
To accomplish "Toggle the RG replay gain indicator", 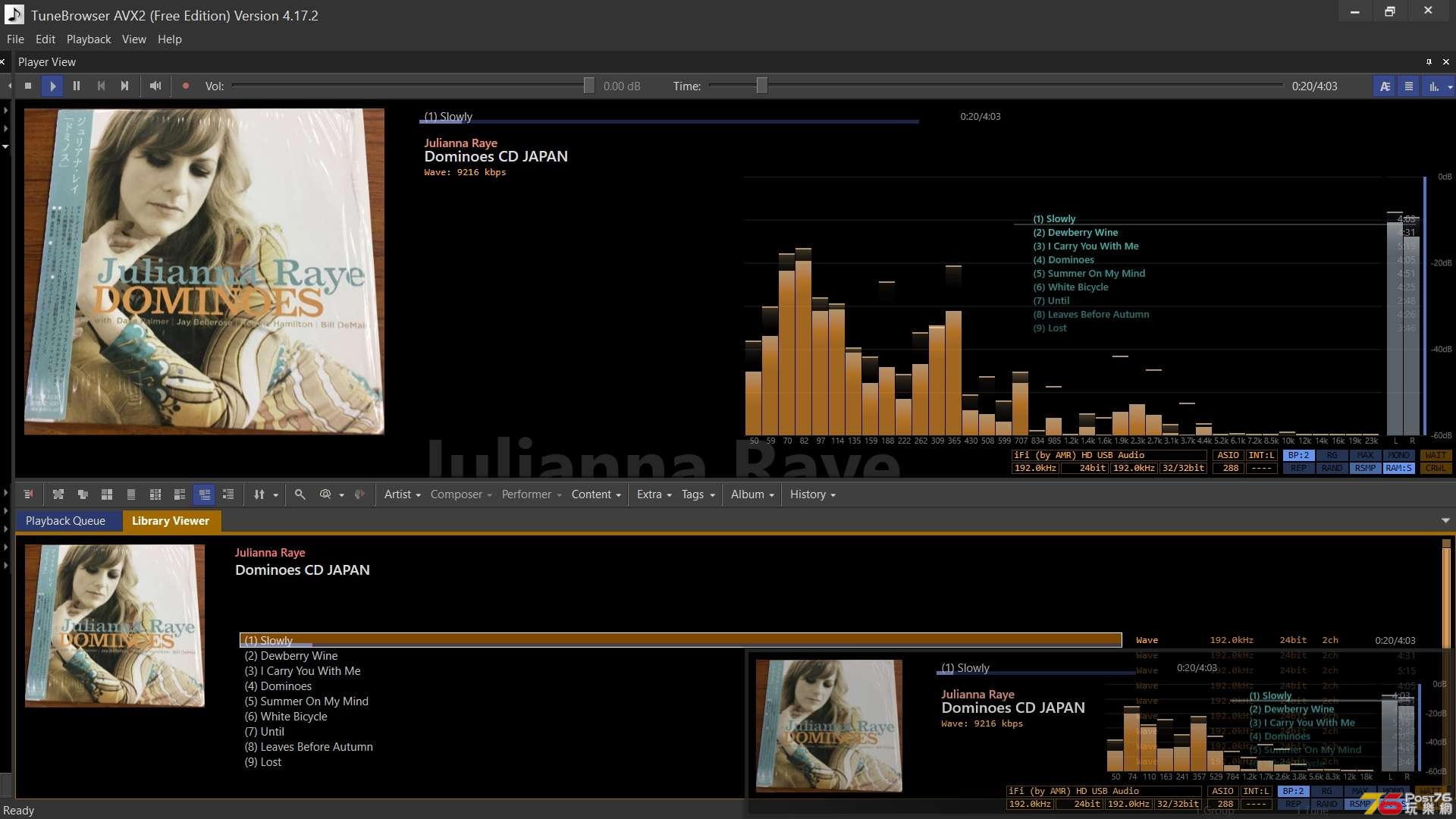I will point(1332,456).
